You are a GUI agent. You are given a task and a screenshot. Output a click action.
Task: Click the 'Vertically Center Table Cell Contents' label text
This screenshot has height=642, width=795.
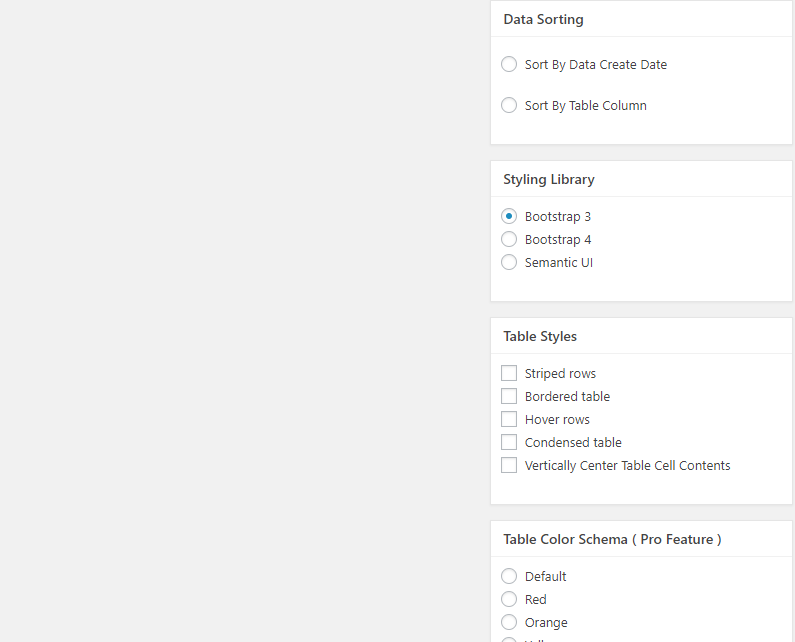[x=627, y=466]
